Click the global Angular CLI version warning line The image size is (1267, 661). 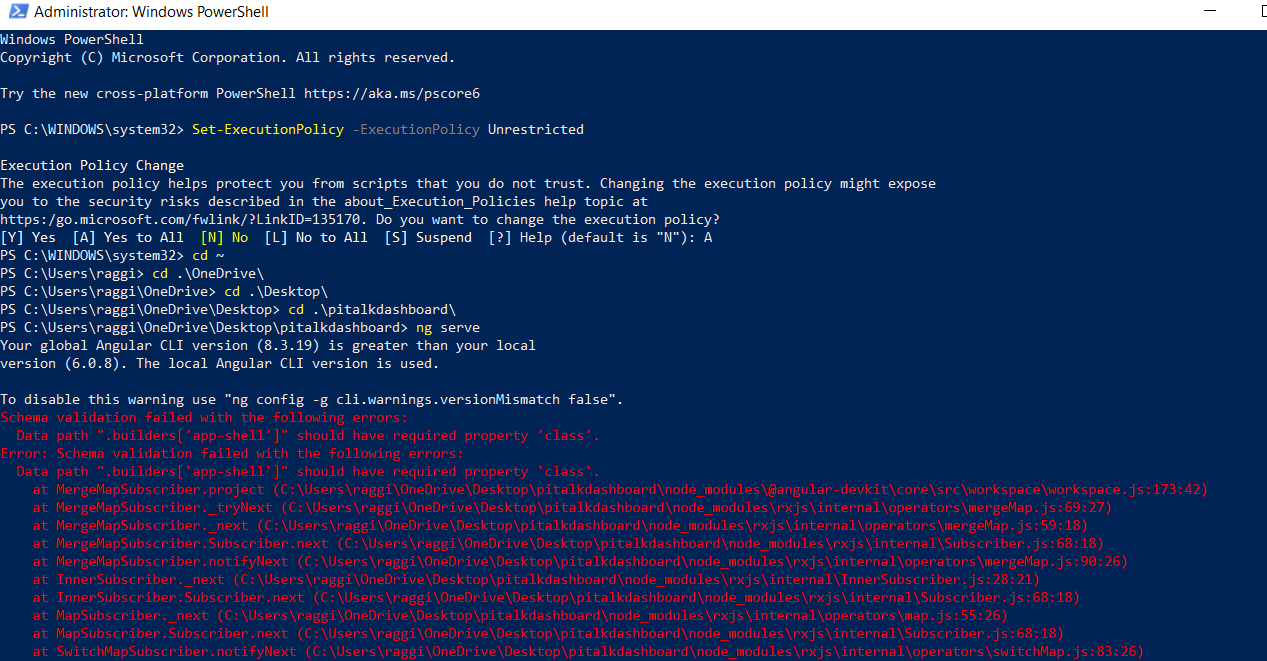point(268,345)
